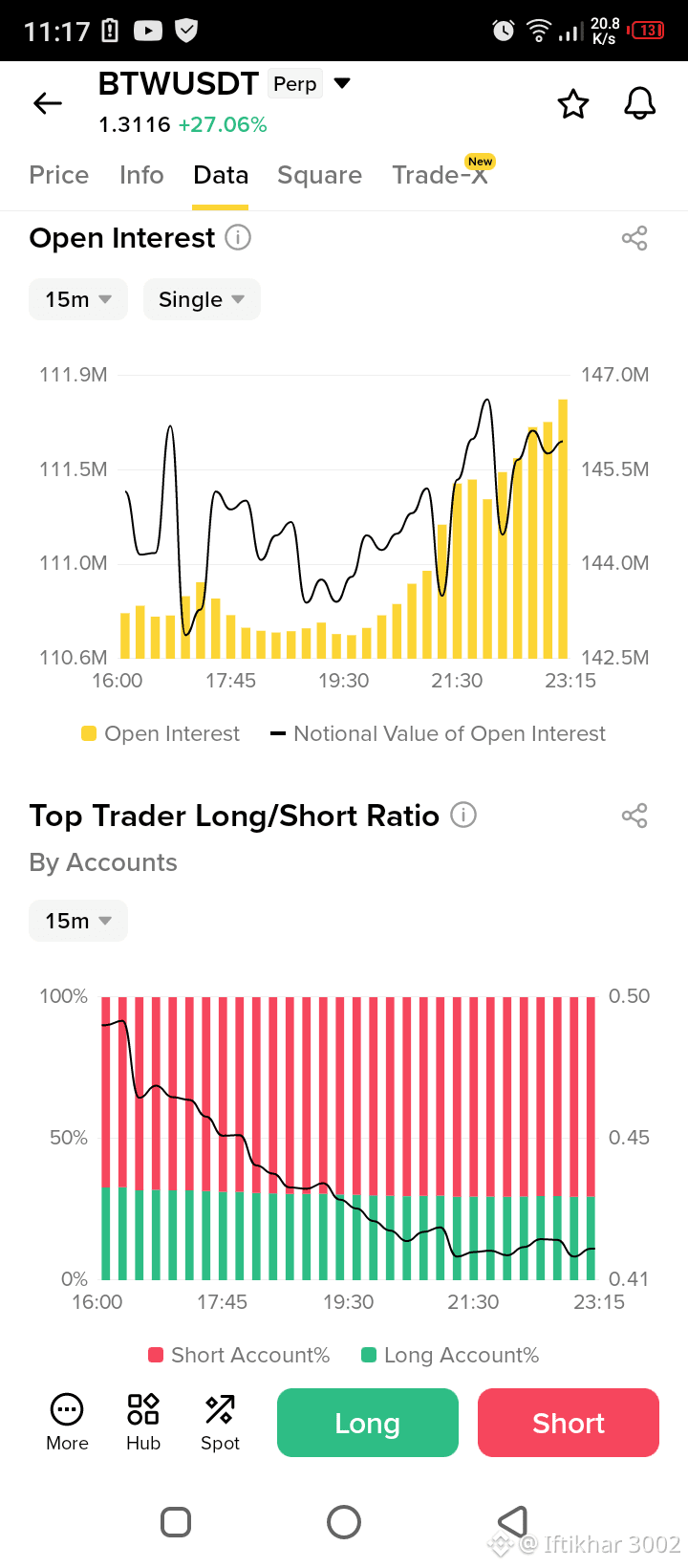Switch to the Info tab
The height and width of the screenshot is (1568, 688).
tap(141, 175)
